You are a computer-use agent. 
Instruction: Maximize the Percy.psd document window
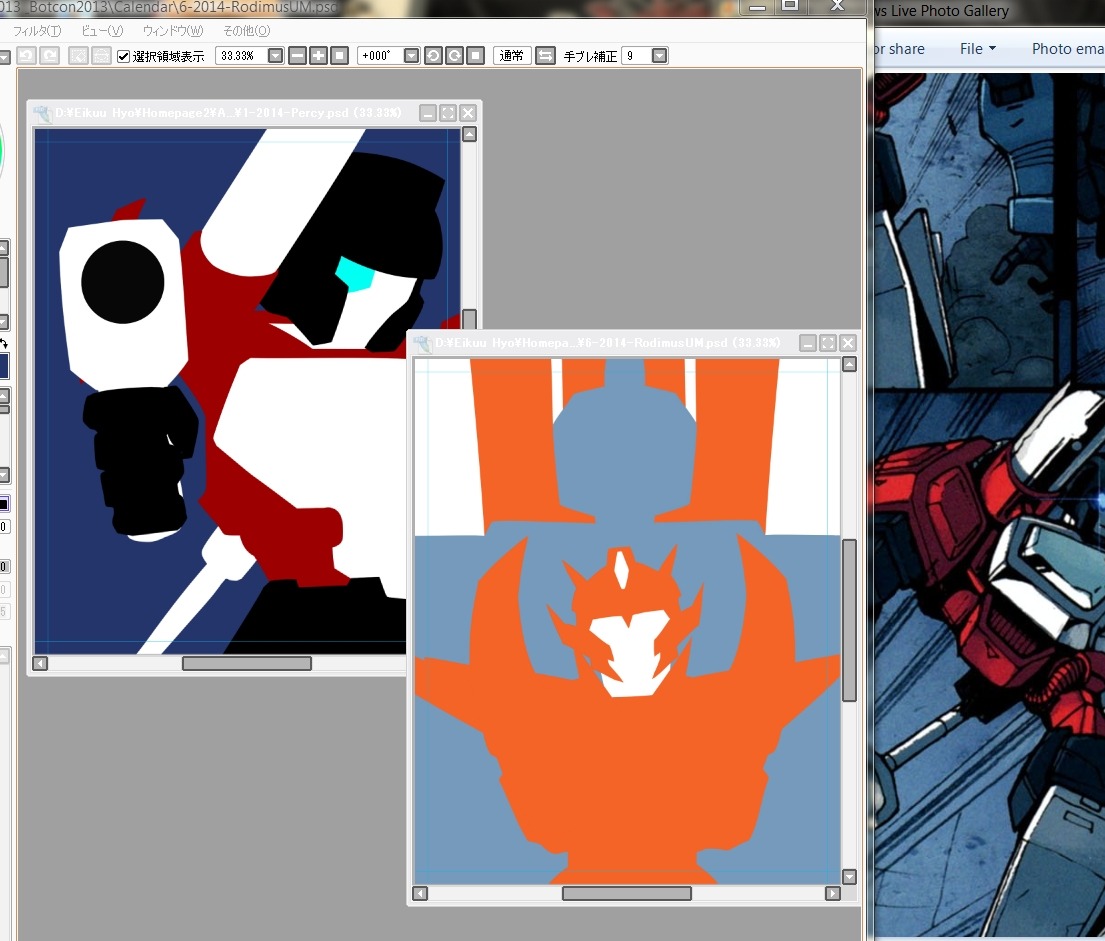pyautogui.click(x=448, y=113)
